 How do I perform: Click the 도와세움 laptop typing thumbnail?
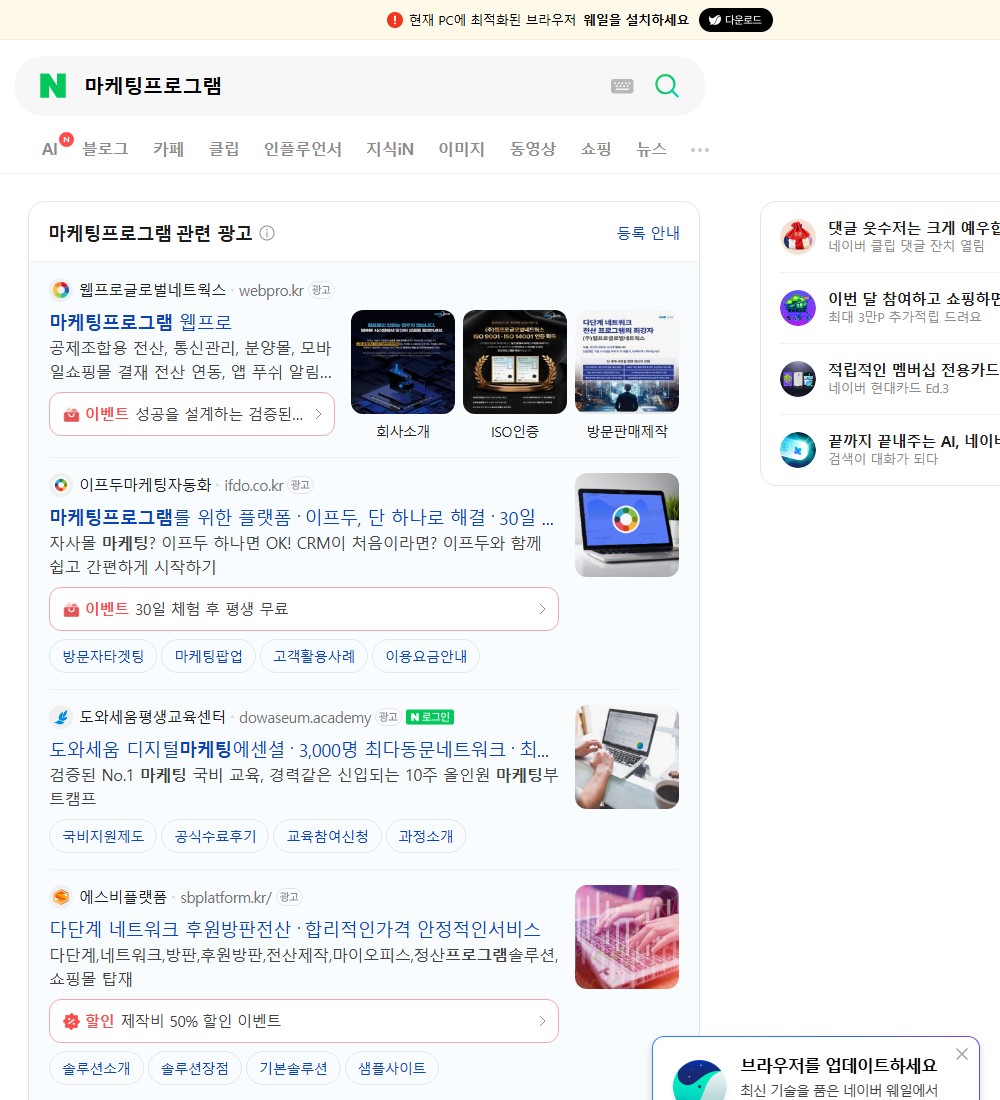[627, 757]
